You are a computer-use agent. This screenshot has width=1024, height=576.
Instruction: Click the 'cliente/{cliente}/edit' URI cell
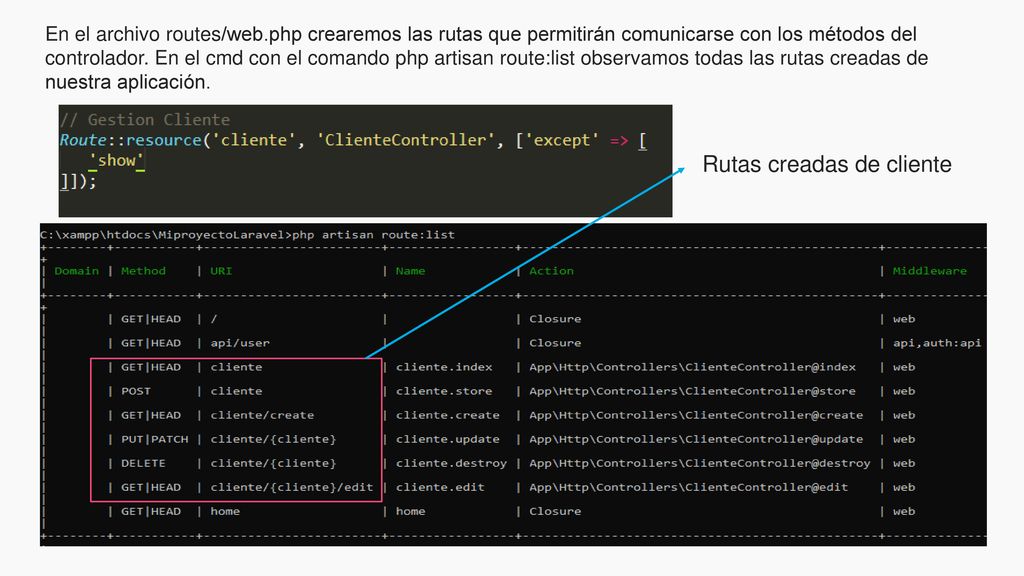pos(291,487)
